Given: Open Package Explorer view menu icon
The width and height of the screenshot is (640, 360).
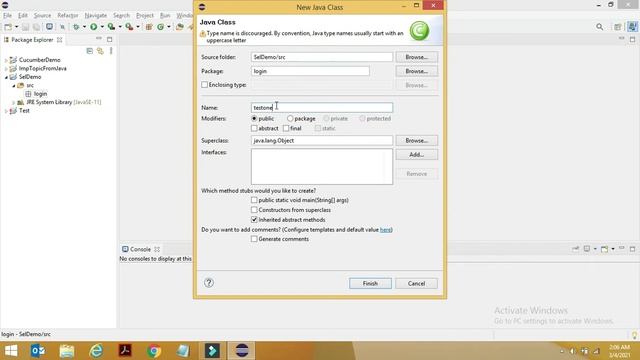Looking at the screenshot, I should tap(111, 51).
